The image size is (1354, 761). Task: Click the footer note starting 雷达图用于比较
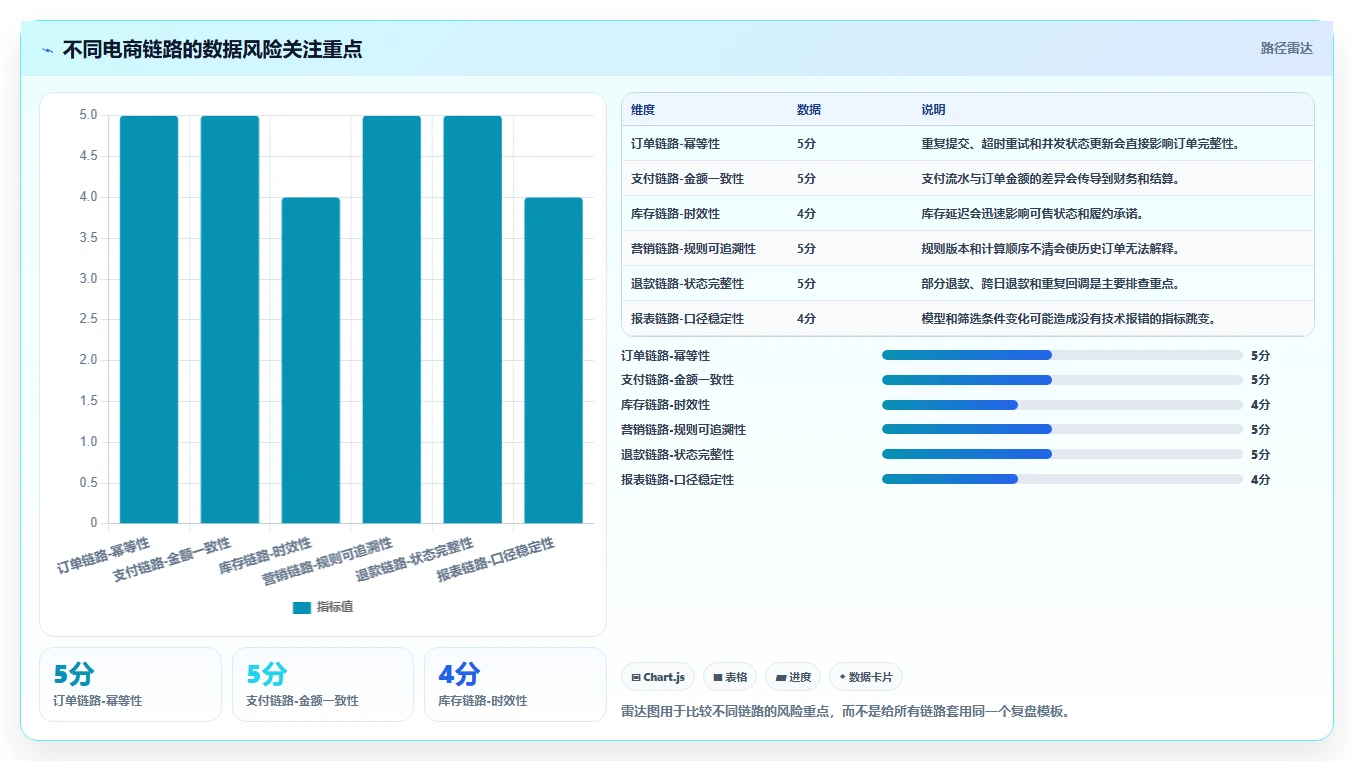(845, 712)
